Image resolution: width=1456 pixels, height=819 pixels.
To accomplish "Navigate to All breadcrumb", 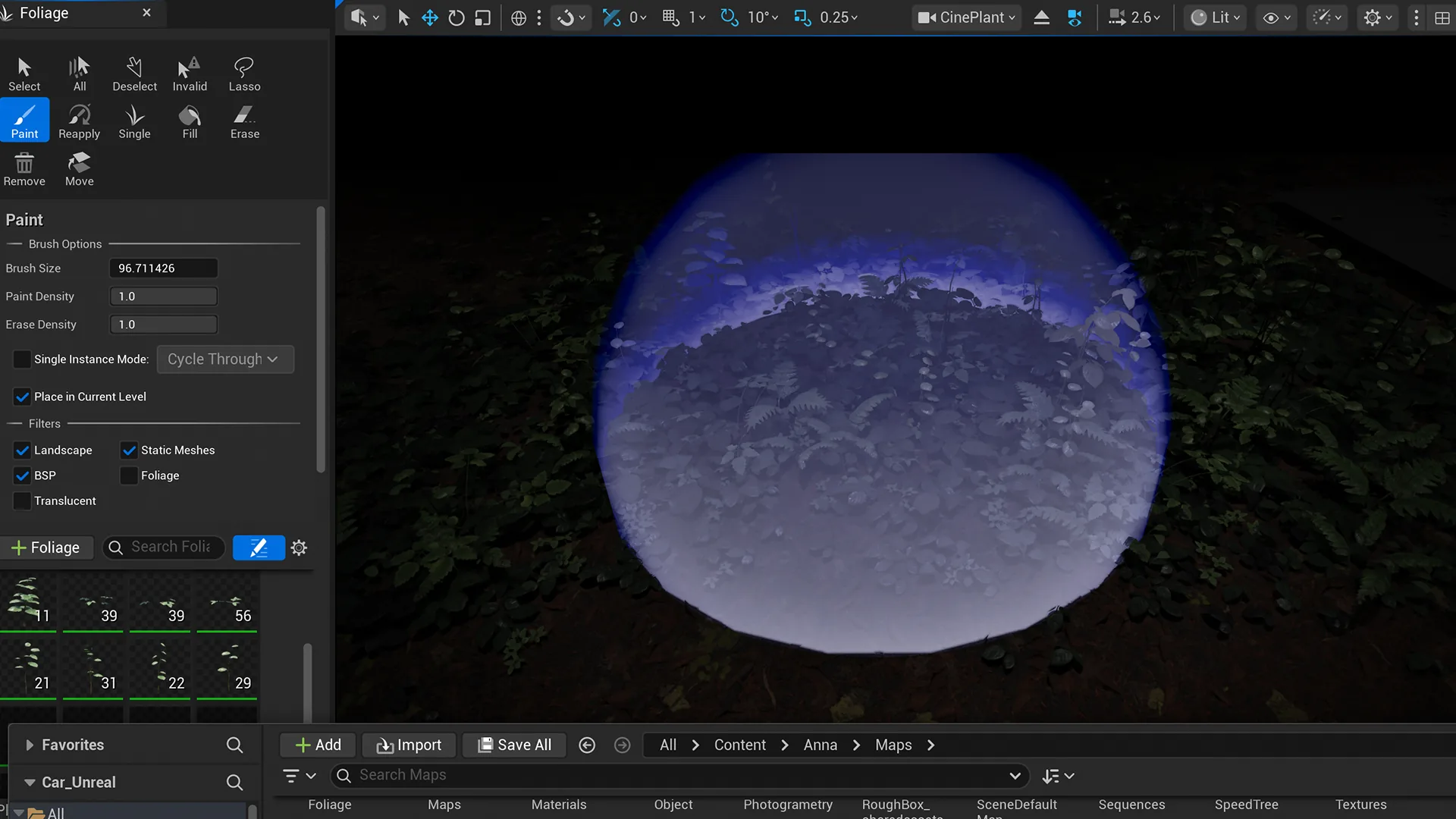I will (667, 745).
